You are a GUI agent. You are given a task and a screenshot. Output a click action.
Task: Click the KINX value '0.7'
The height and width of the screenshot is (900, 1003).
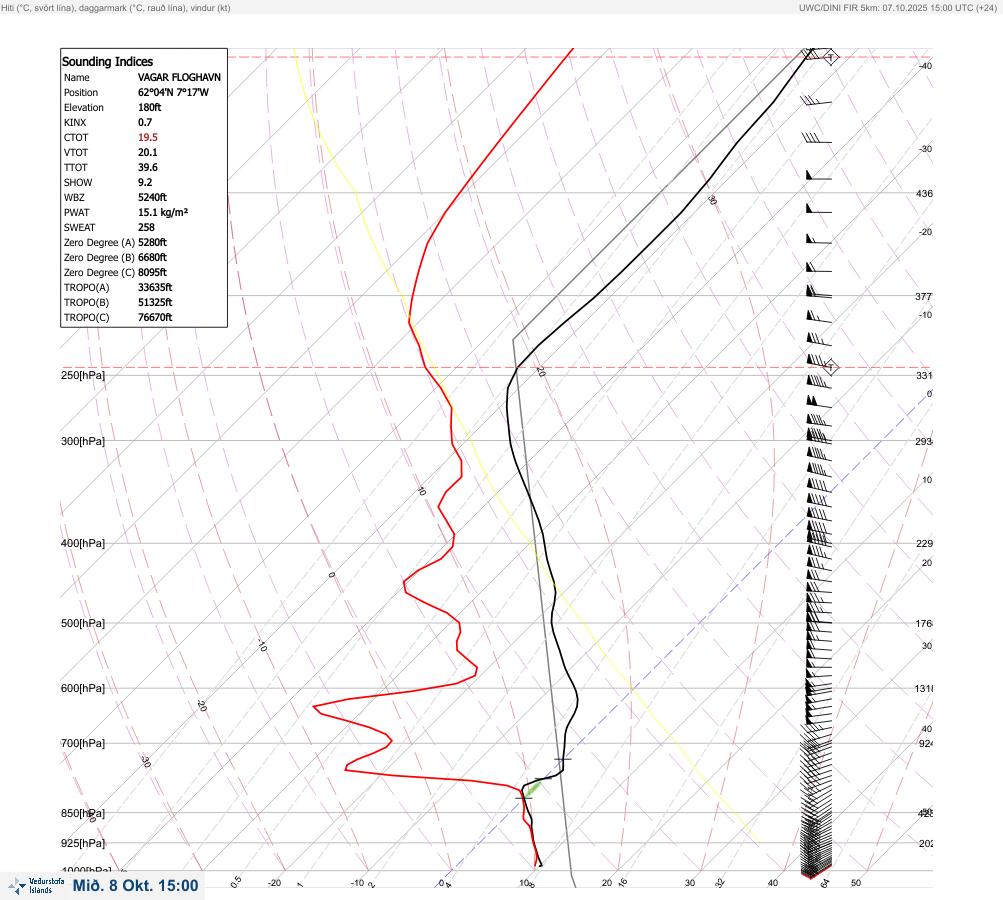click(145, 122)
